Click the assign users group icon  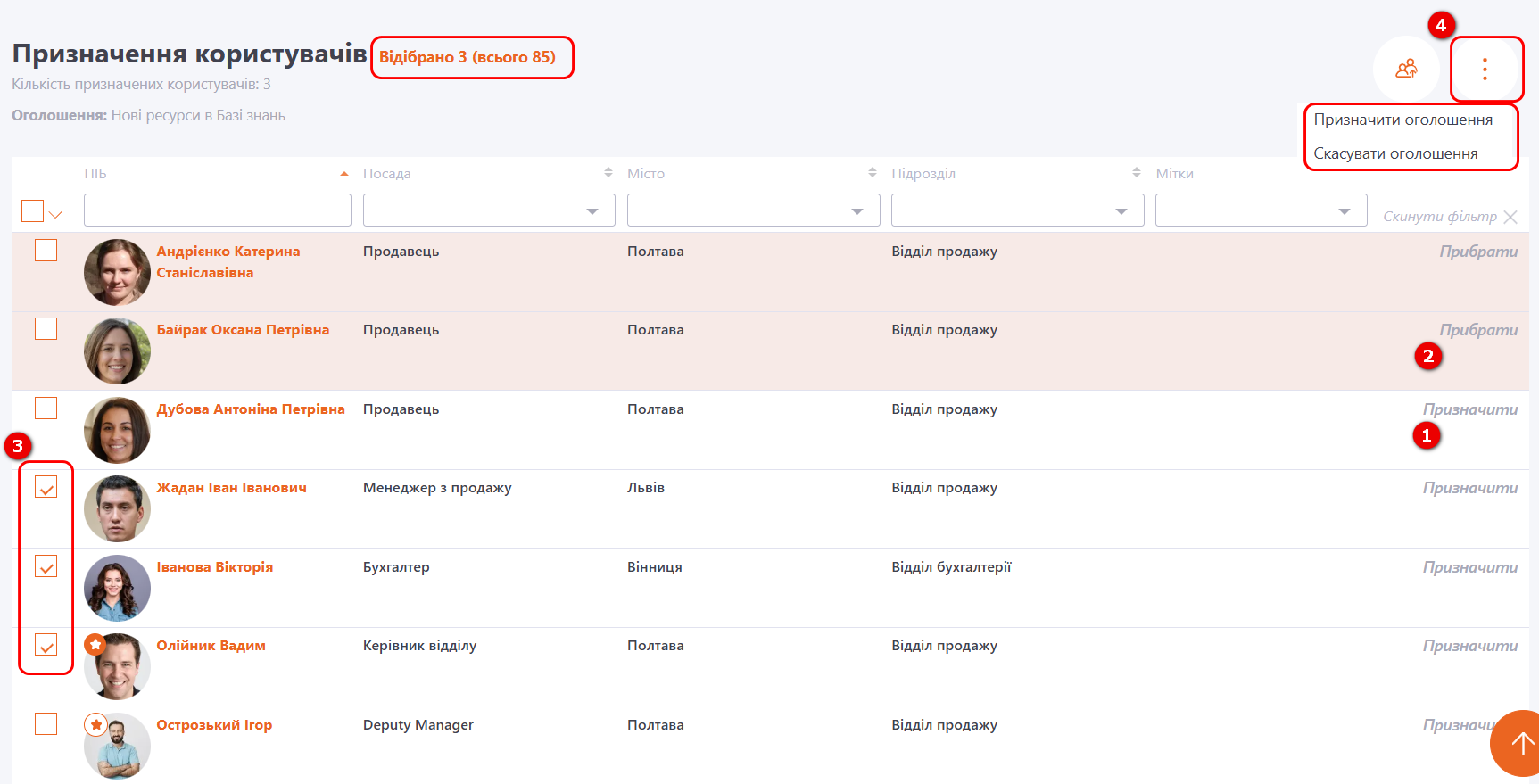pyautogui.click(x=1406, y=70)
